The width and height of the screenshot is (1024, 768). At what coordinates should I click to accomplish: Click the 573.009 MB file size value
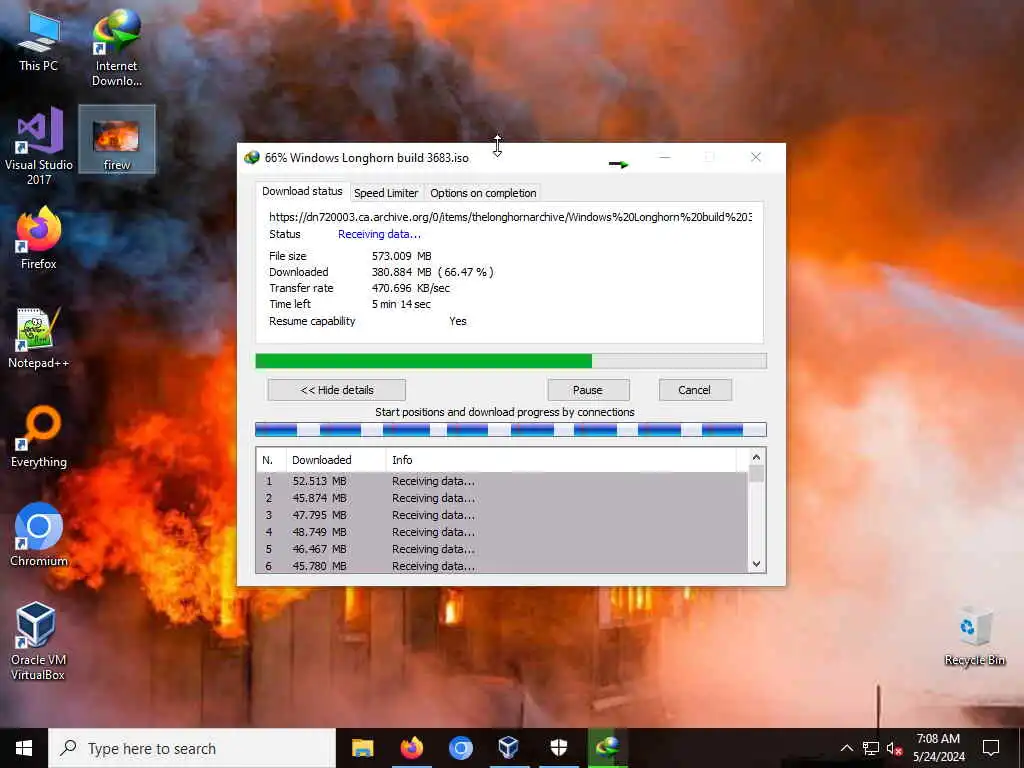(x=402, y=256)
